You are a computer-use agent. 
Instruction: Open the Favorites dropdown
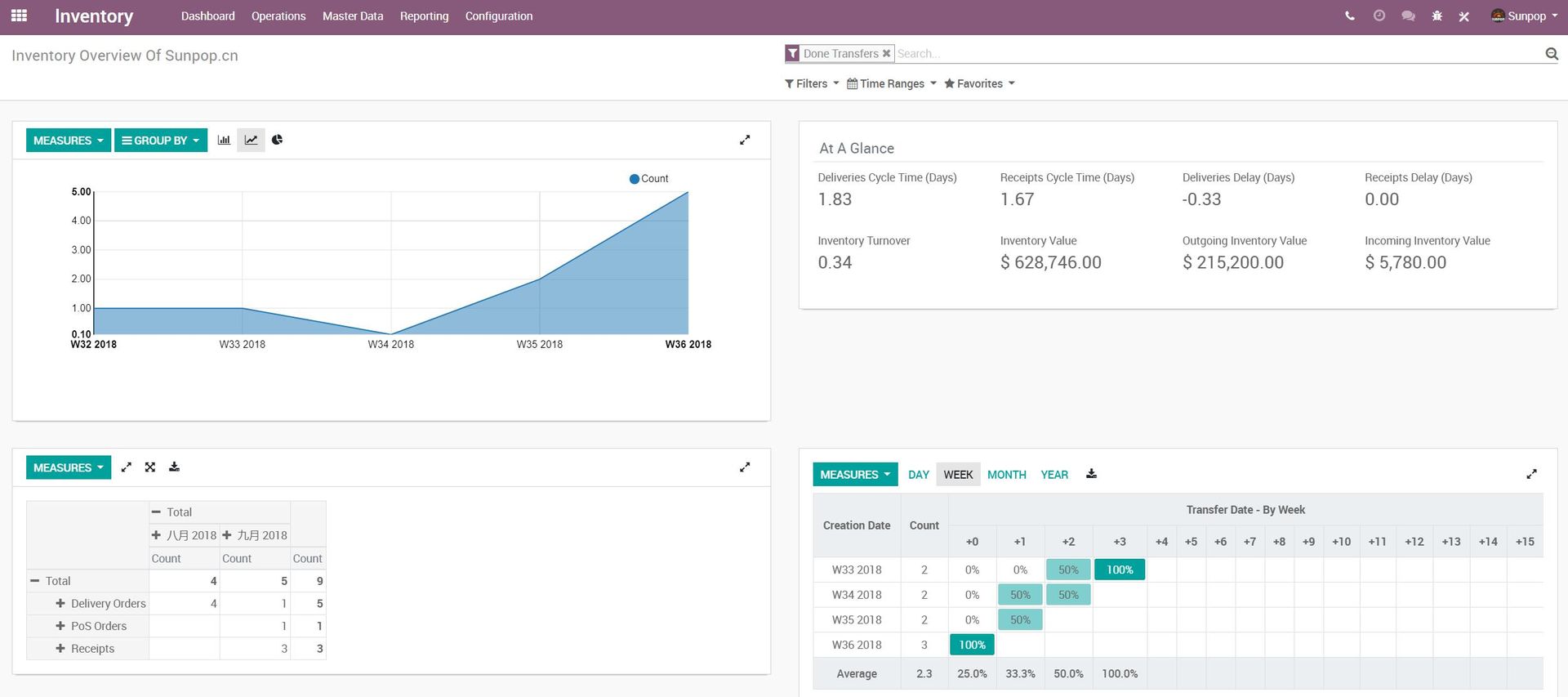(x=979, y=83)
